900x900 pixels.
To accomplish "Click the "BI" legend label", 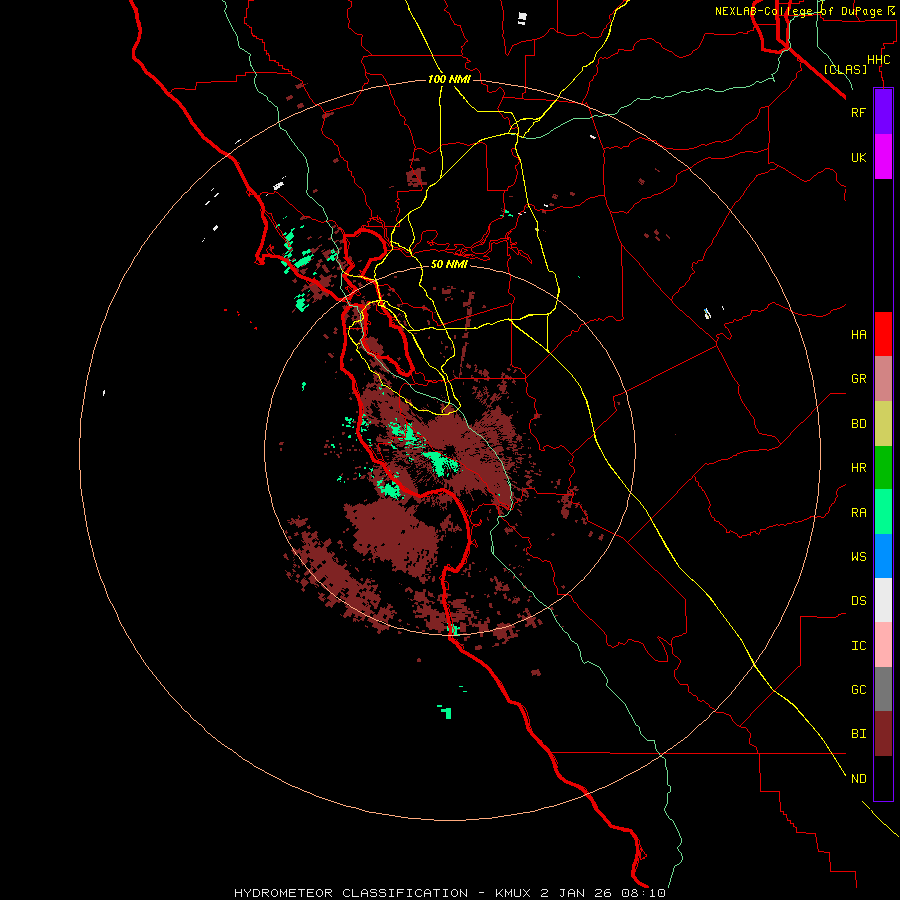I will tap(858, 734).
